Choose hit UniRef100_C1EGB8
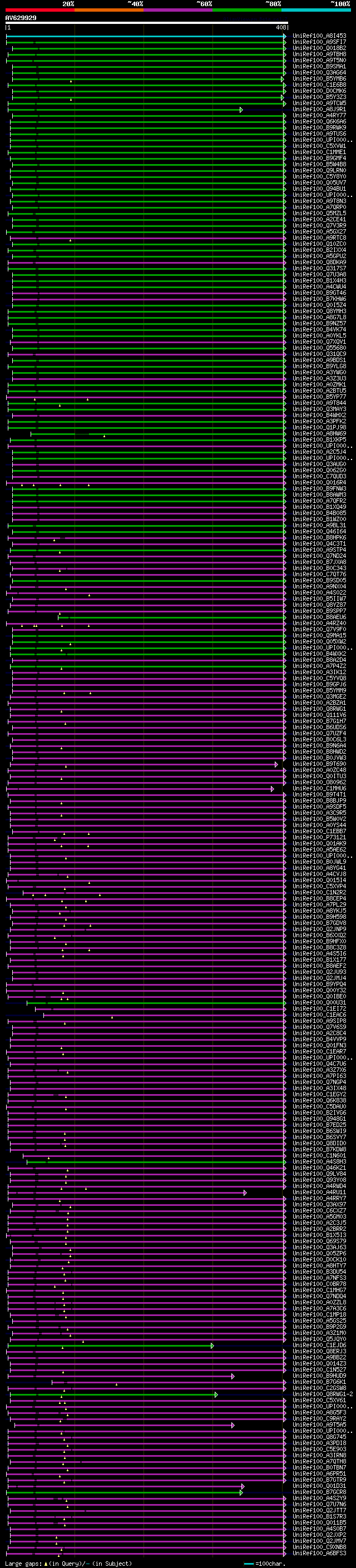The height and width of the screenshot is (1568, 356). pyautogui.click(x=319, y=85)
